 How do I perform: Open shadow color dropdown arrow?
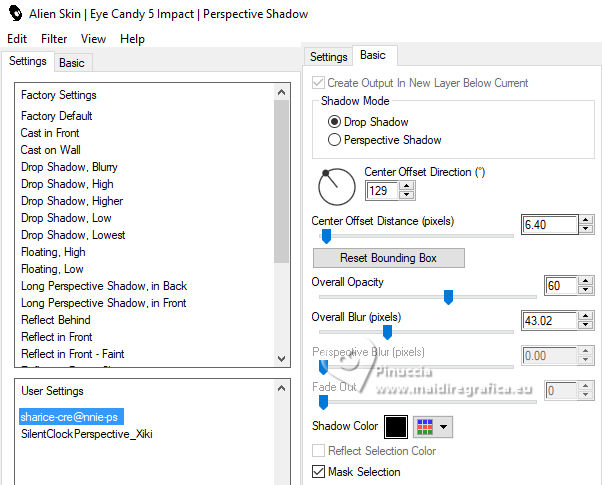pyautogui.click(x=443, y=427)
